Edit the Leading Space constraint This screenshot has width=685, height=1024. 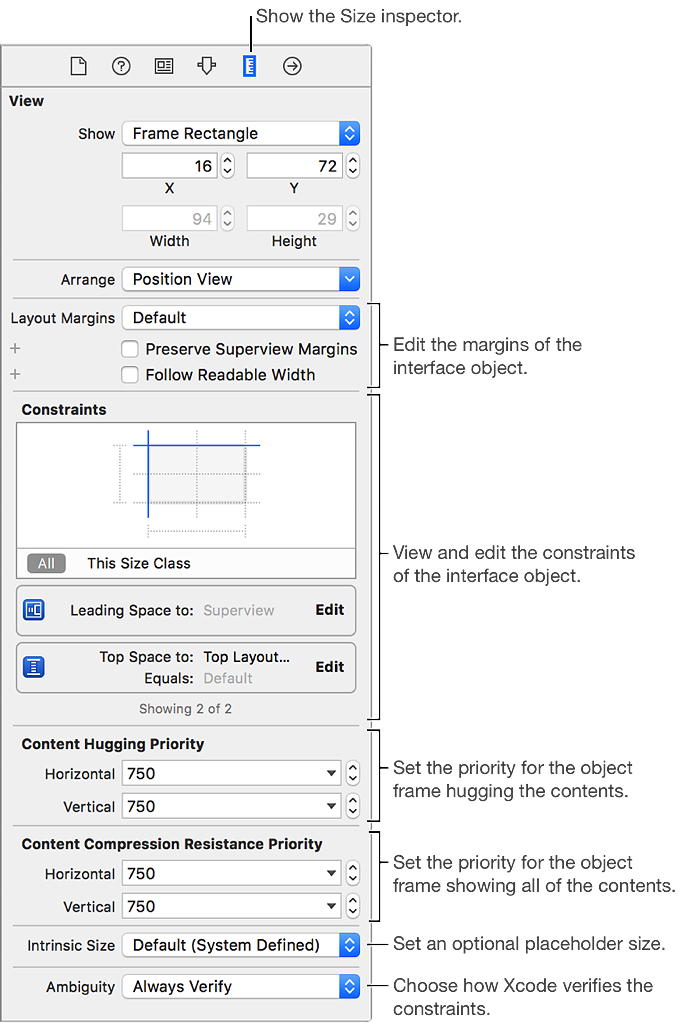click(330, 609)
